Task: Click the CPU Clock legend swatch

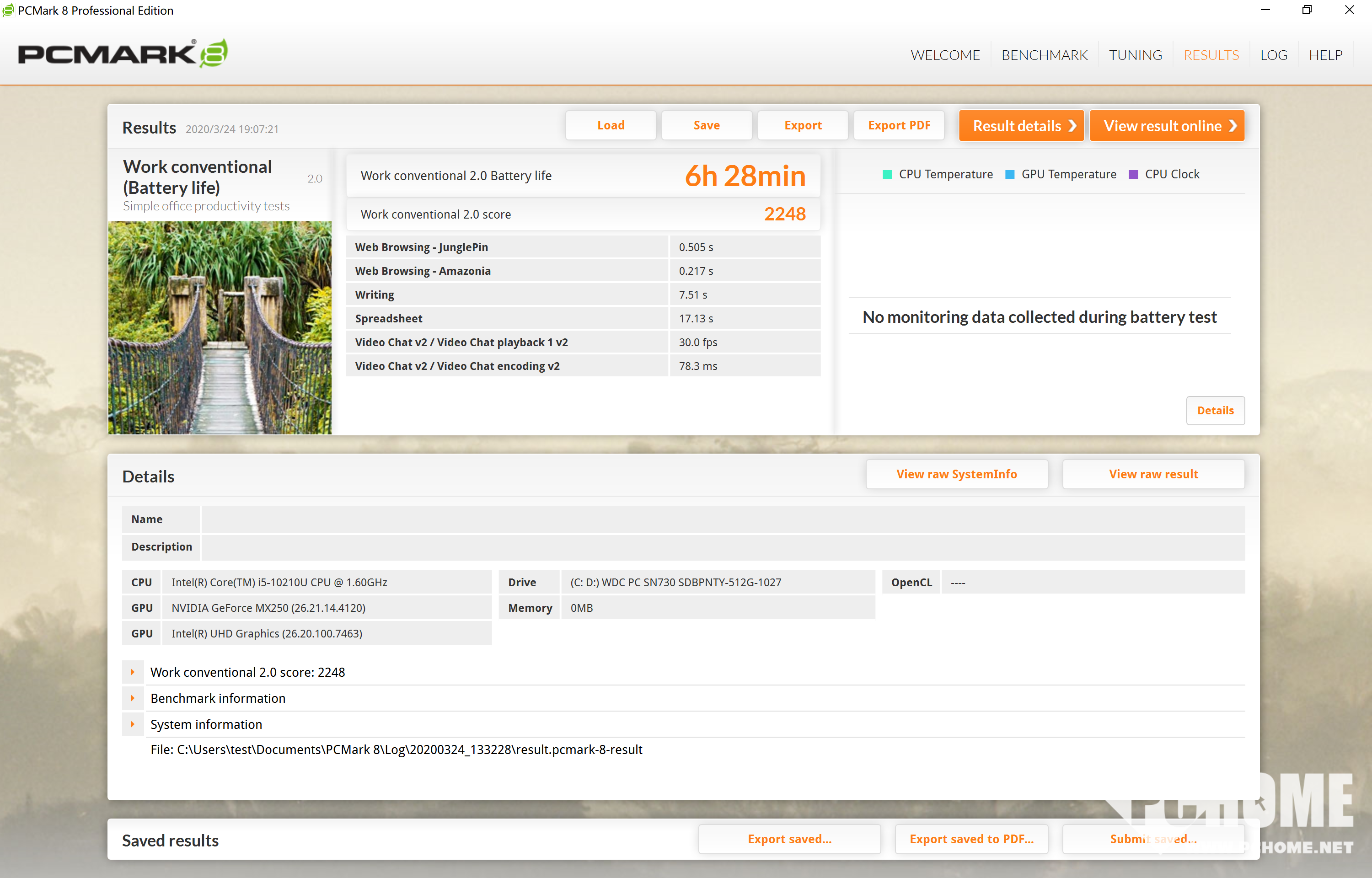Action: (x=1133, y=175)
